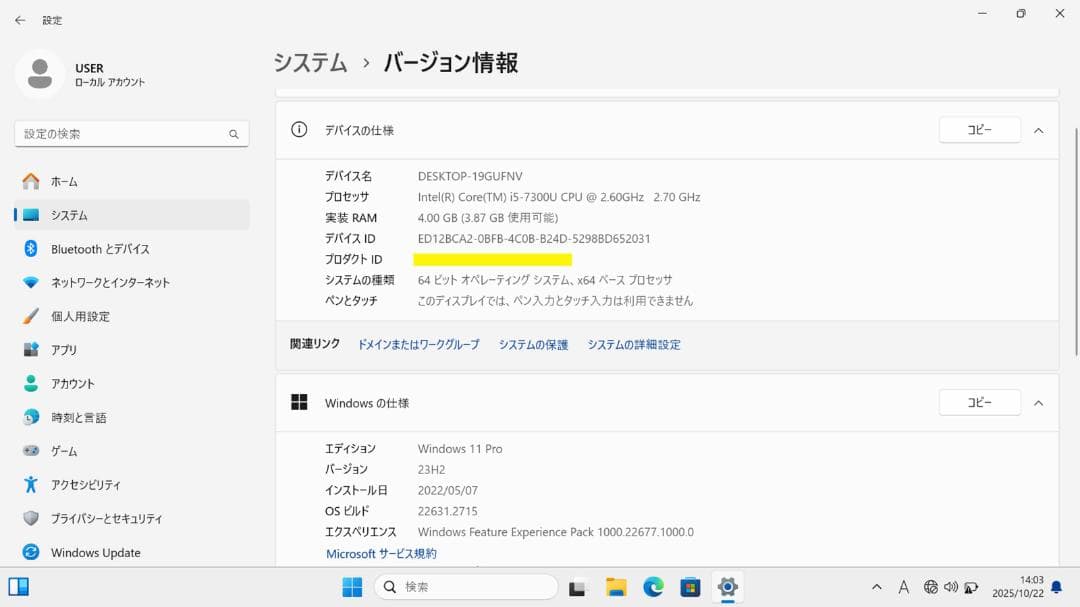Open Bluetooth とデバイス settings
Viewport: 1080px width, 607px height.
pyautogui.click(x=132, y=249)
